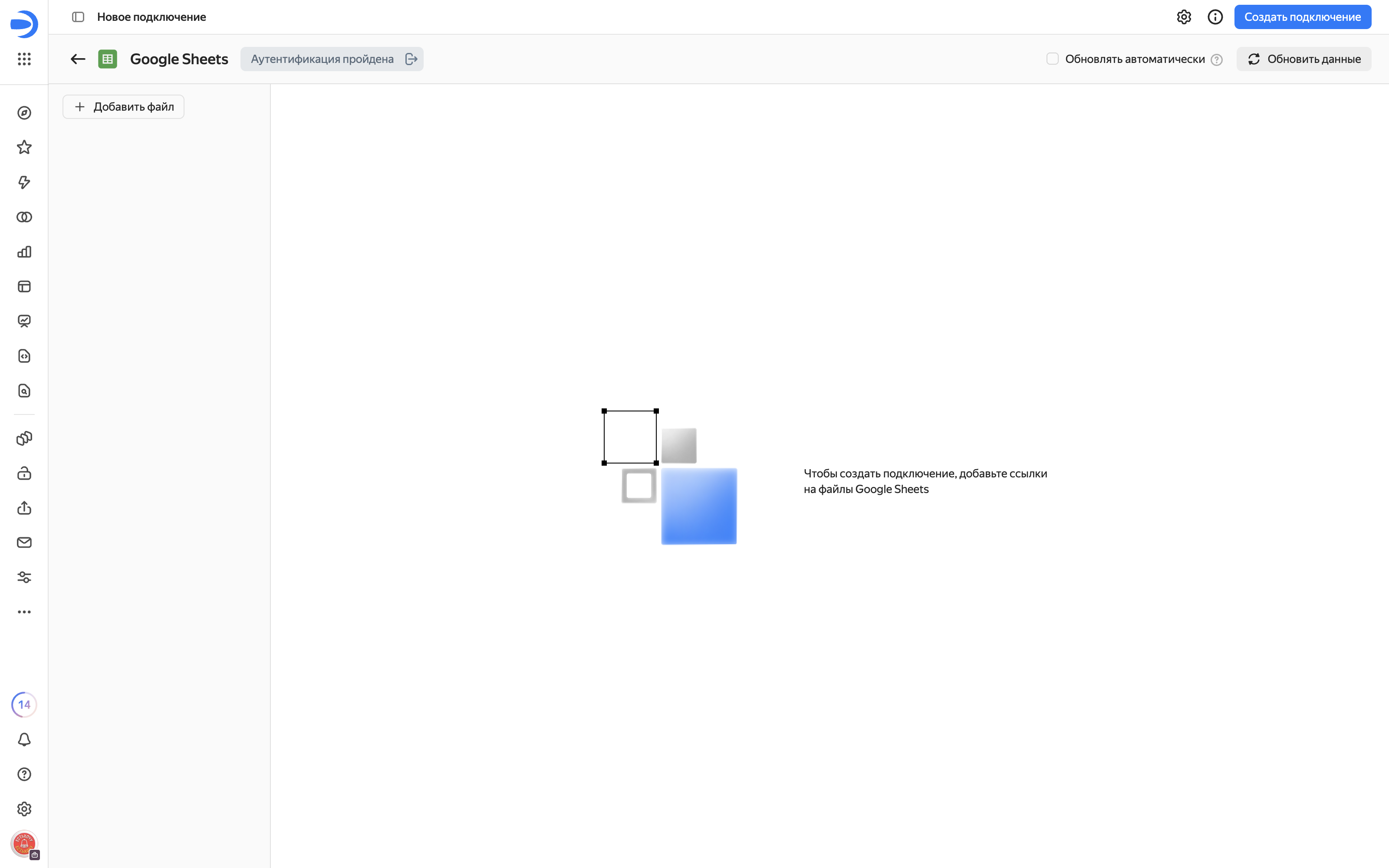Toggle the side panel icon beside Новое подключение
Viewport: 1389px width, 868px height.
[78, 17]
